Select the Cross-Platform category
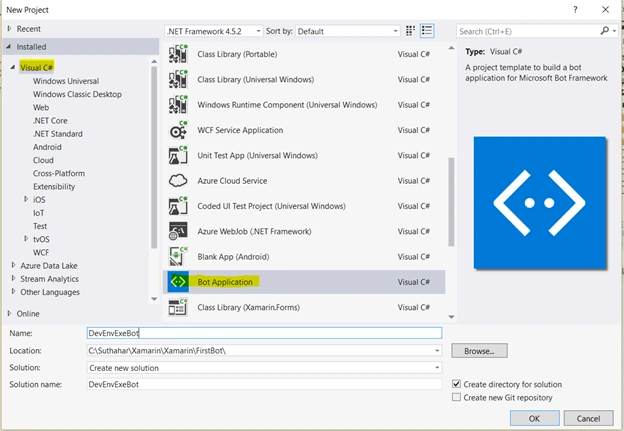 59,173
